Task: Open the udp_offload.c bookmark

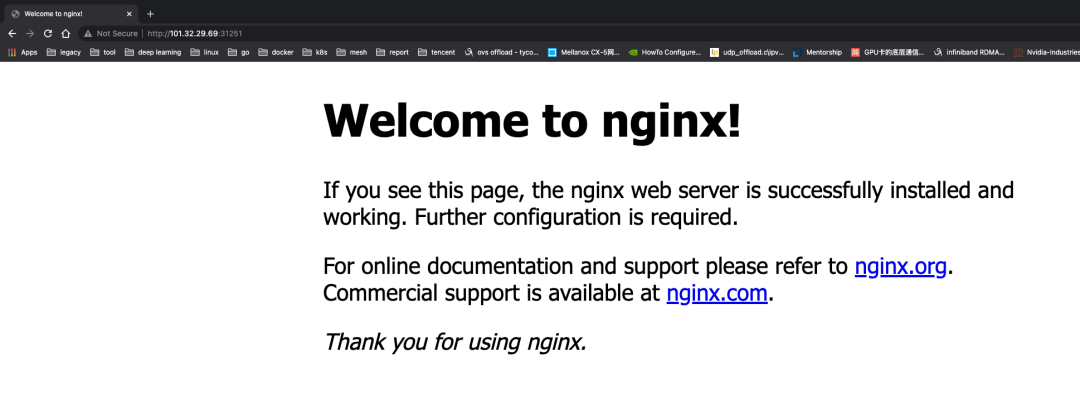Action: (x=747, y=52)
